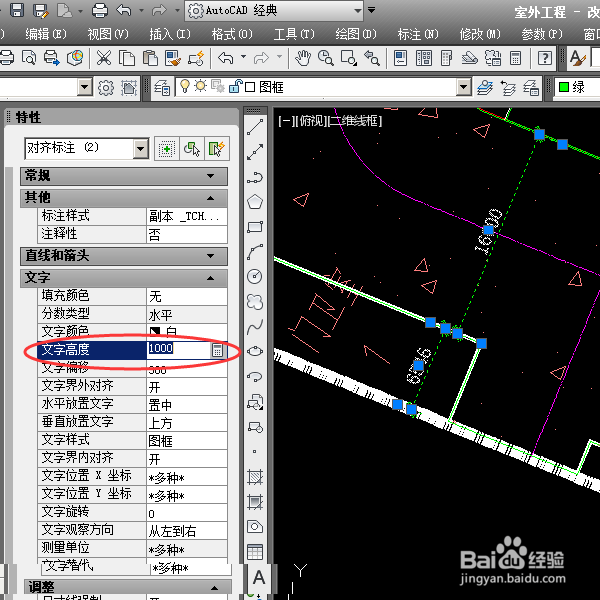Click the Select Objects icon in Properties panel
The width and height of the screenshot is (600, 600).
point(192,148)
